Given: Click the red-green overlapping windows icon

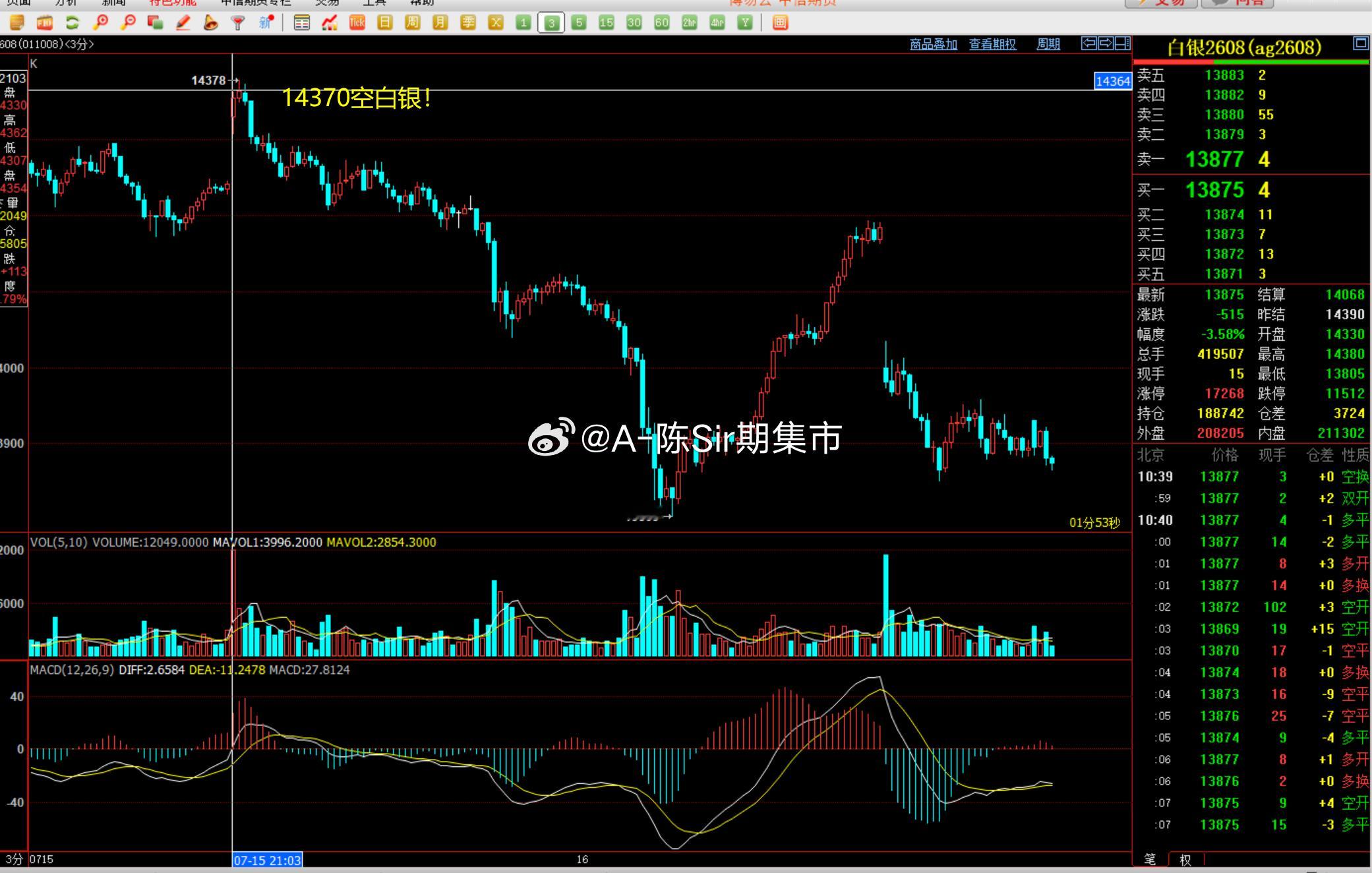Looking at the screenshot, I should [156, 23].
